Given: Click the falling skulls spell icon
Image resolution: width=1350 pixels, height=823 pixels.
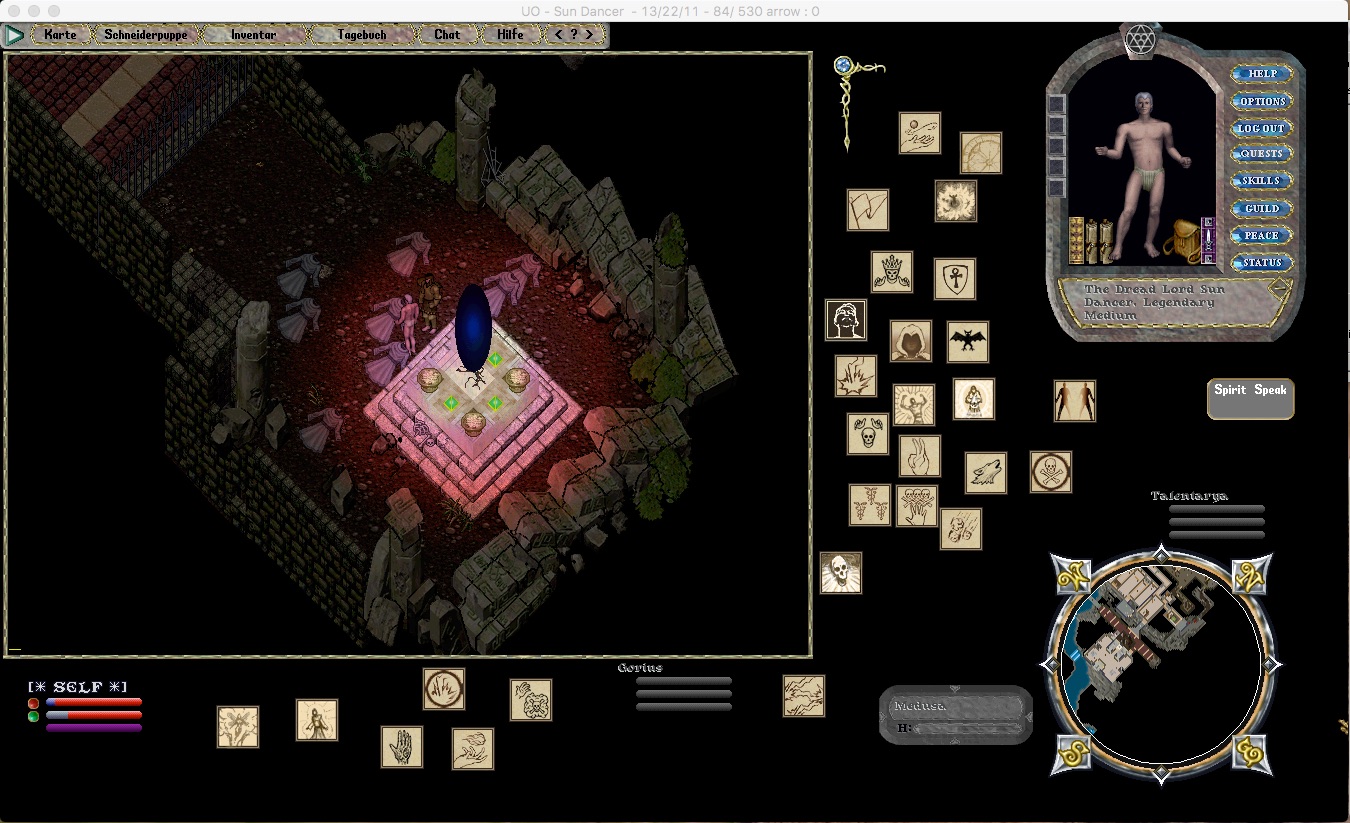Looking at the screenshot, I should (961, 529).
